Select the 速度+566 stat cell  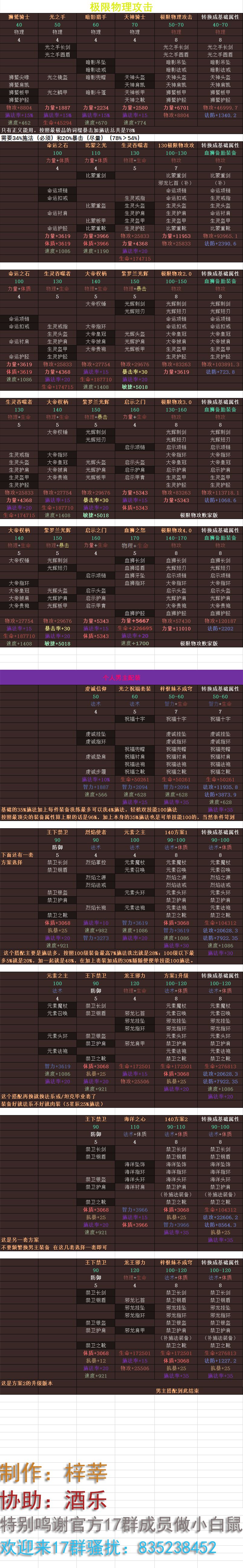(x=96, y=794)
